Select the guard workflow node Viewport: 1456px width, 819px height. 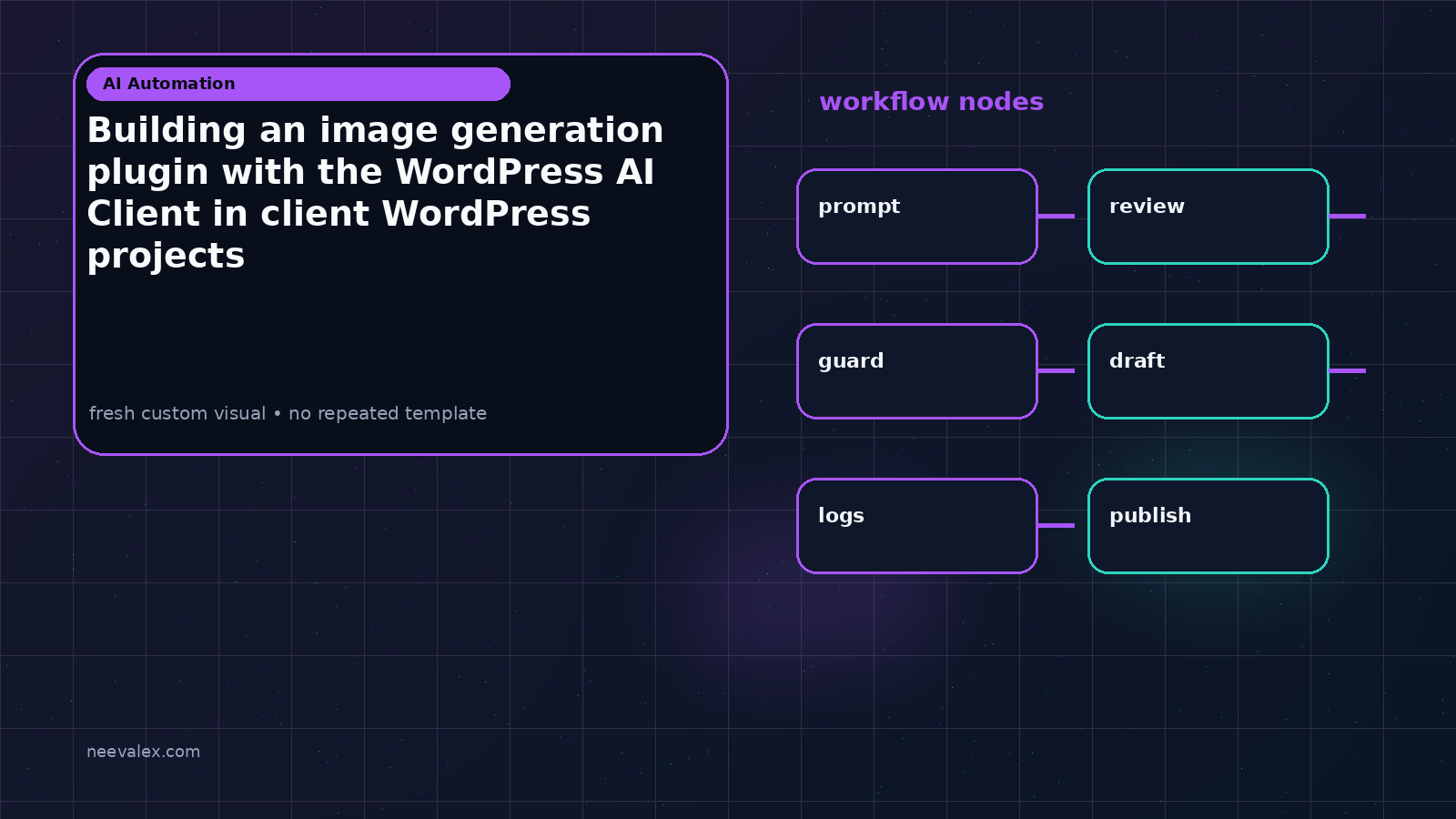click(x=917, y=371)
